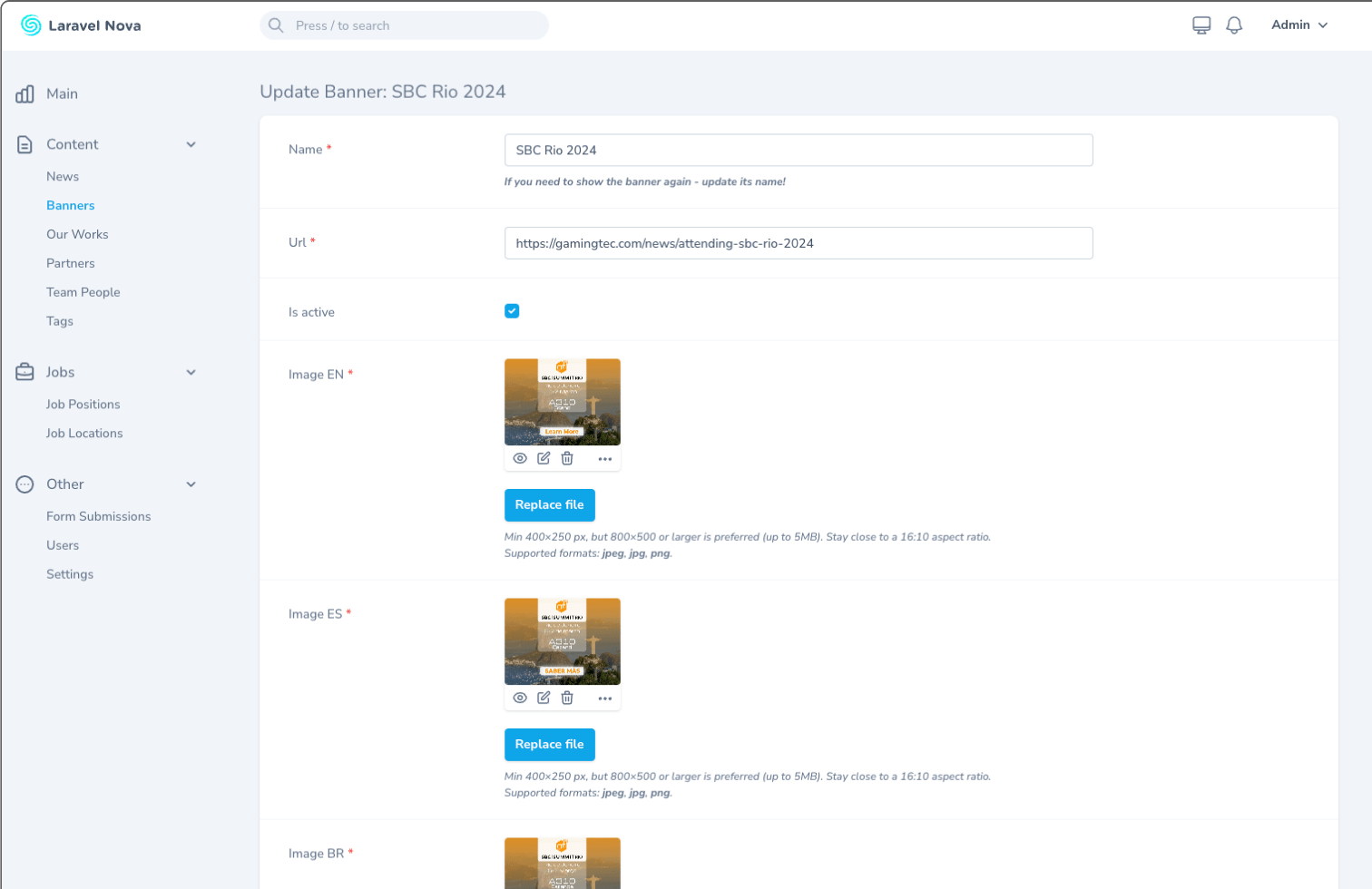Collapse the Content sidebar section
Screen dimensions: 1372x889
coord(191,144)
